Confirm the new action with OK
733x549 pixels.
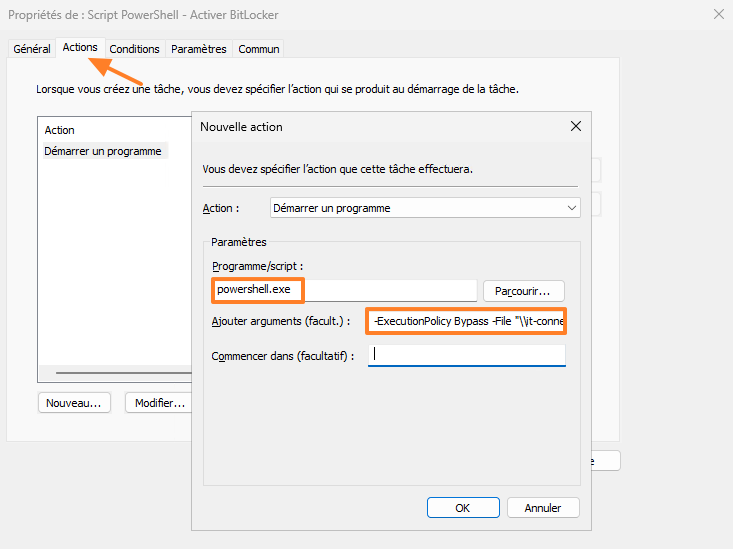point(462,507)
